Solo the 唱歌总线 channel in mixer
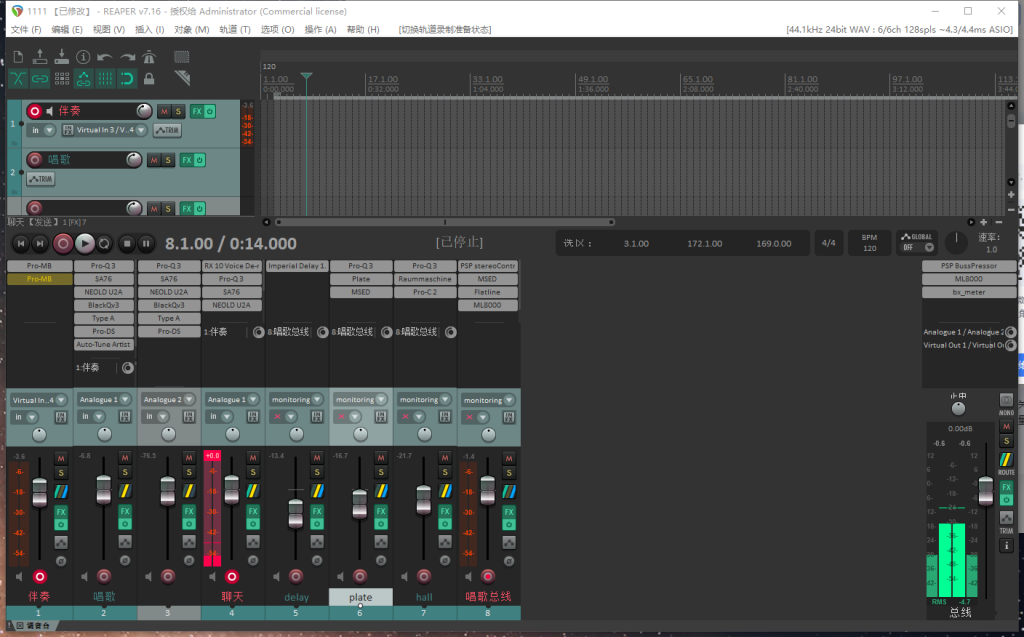Screen dimensions: 1024x637 pyautogui.click(x=509, y=472)
